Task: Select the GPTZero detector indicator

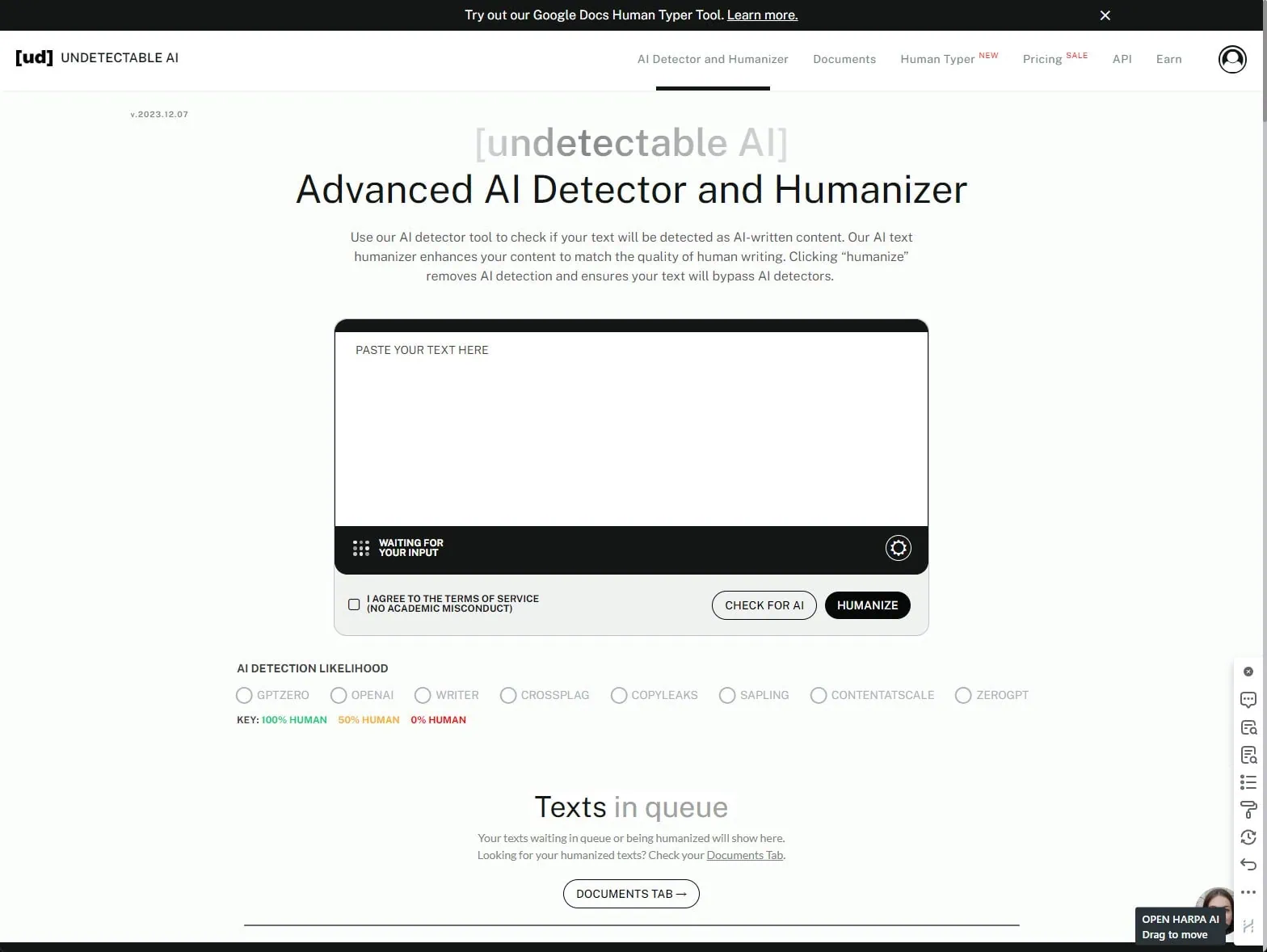Action: click(244, 695)
